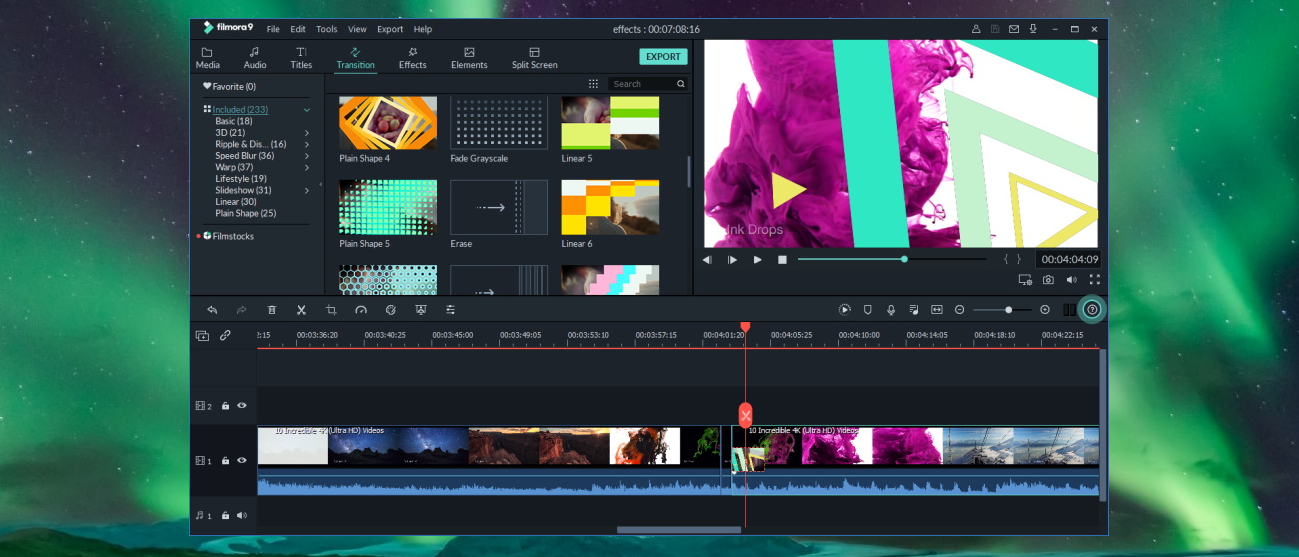The image size is (1299, 557).
Task: Open Record Voiceover microphone icon
Action: coord(890,310)
